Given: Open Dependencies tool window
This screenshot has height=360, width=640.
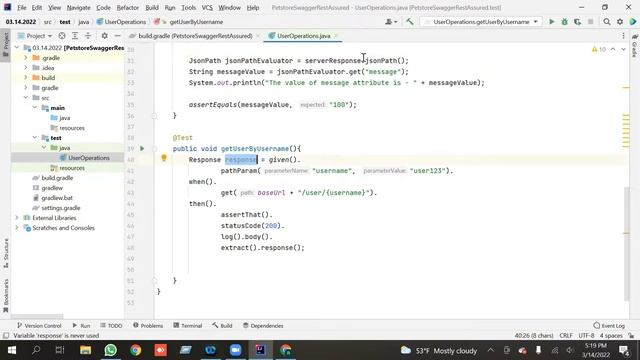Looking at the screenshot, I should pyautogui.click(x=263, y=325).
